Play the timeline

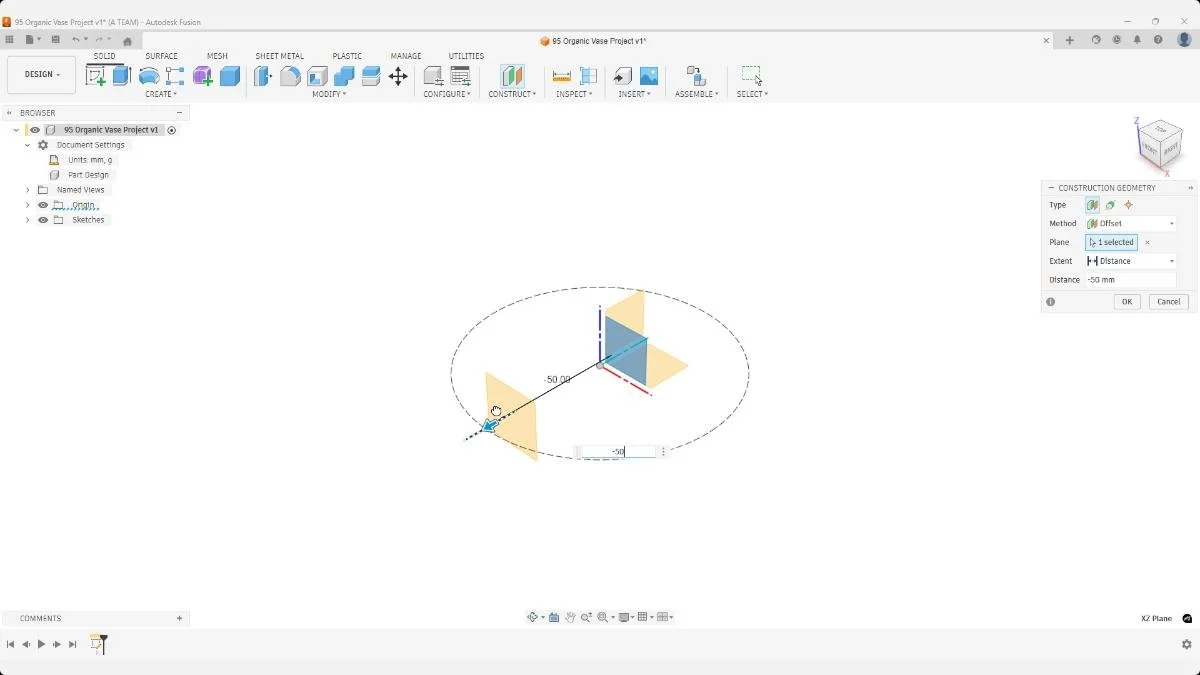pos(41,644)
